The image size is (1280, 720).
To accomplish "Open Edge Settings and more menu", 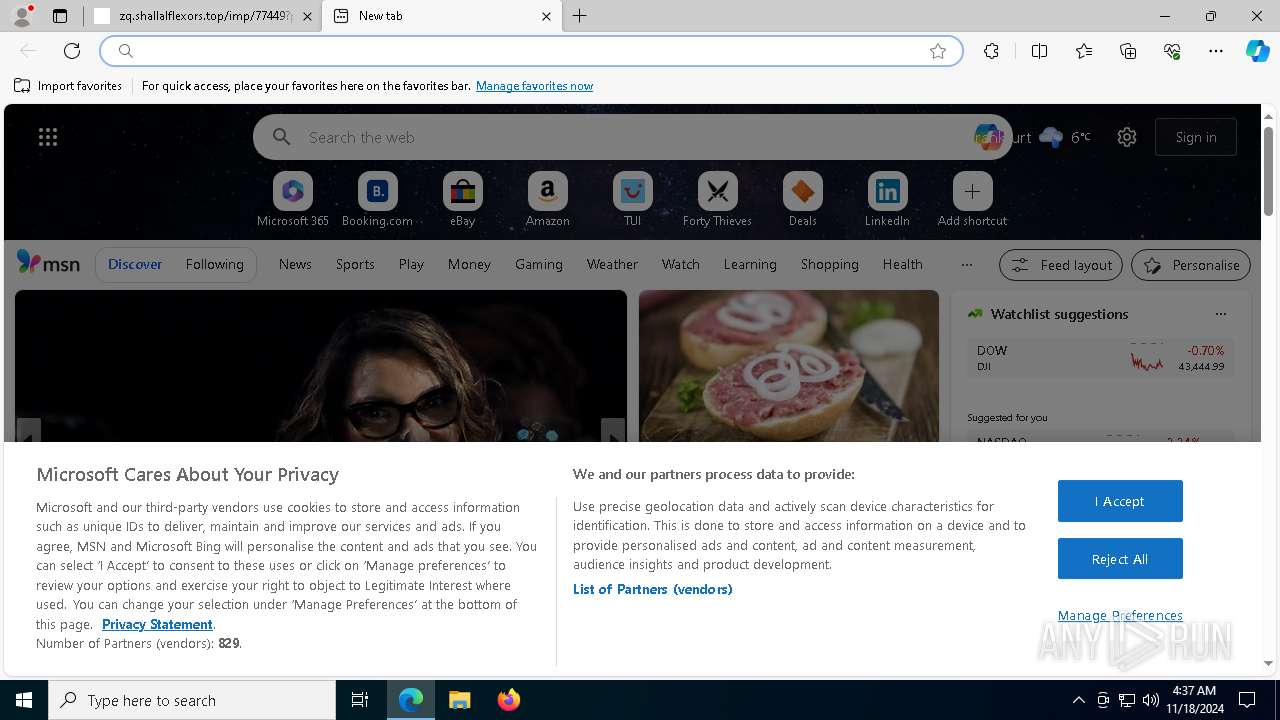I will pyautogui.click(x=1216, y=51).
